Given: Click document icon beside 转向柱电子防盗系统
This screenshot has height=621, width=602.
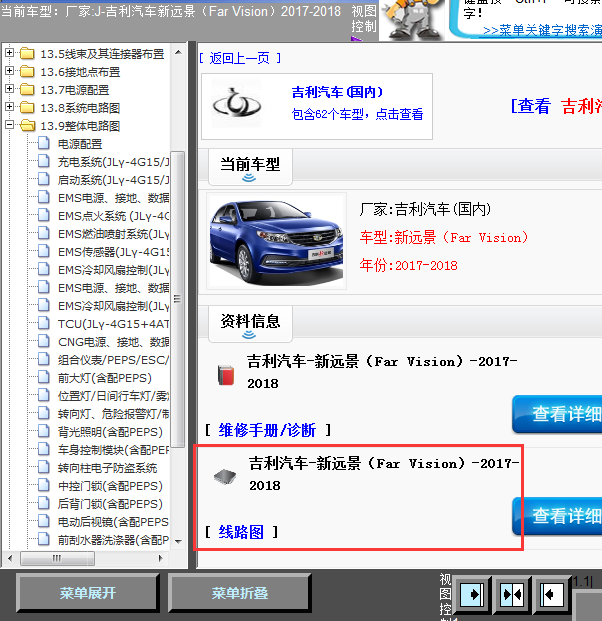Looking at the screenshot, I should 44,467.
